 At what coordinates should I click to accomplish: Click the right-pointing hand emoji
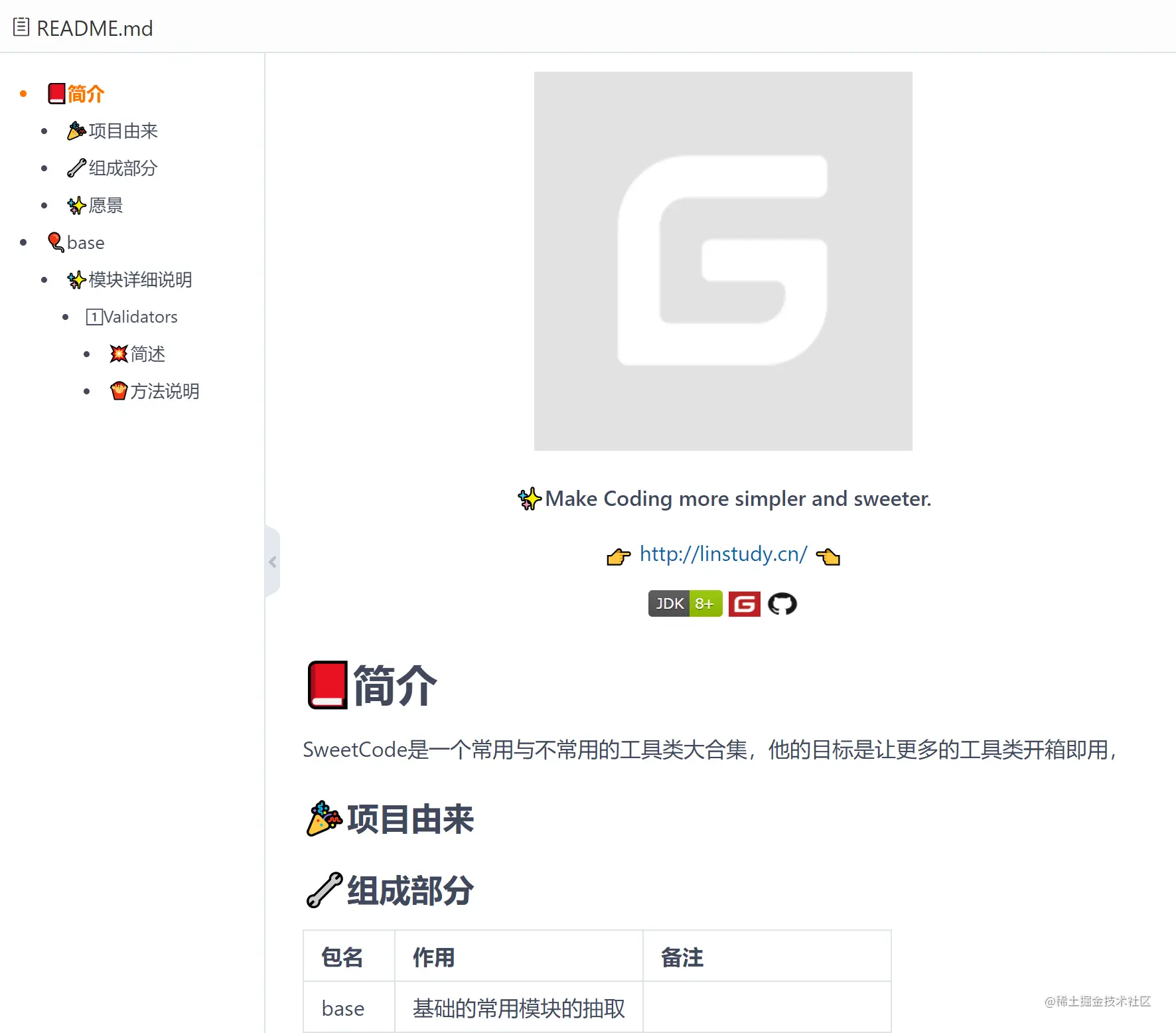click(619, 556)
